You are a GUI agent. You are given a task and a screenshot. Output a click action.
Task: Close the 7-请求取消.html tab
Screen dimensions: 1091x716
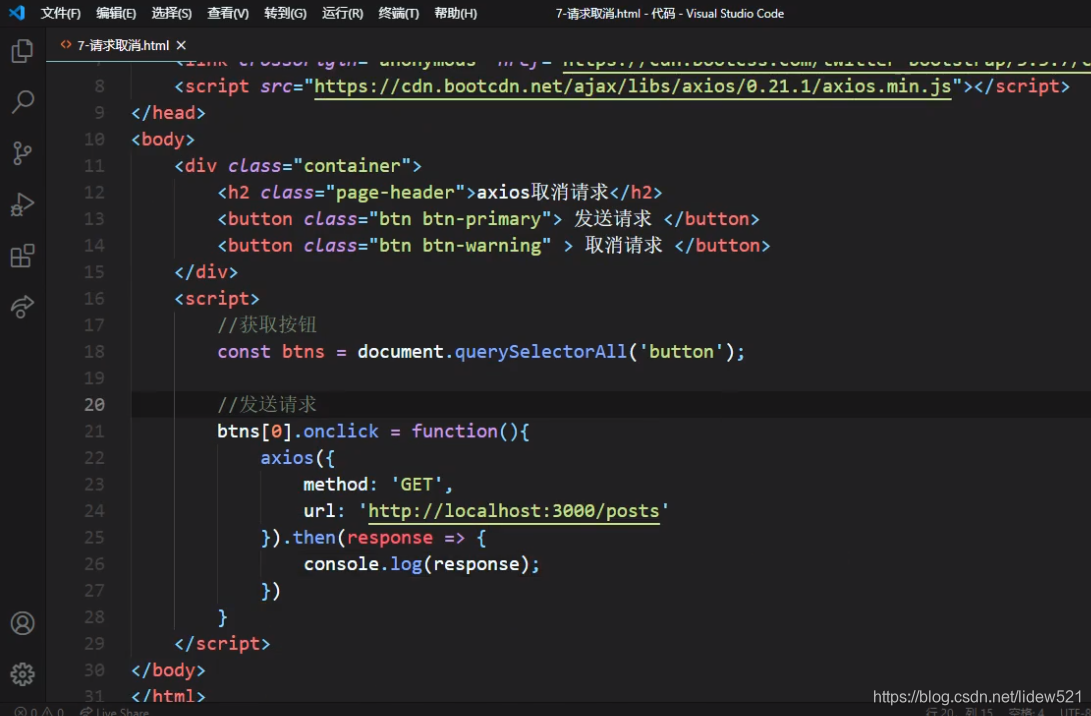[x=181, y=45]
